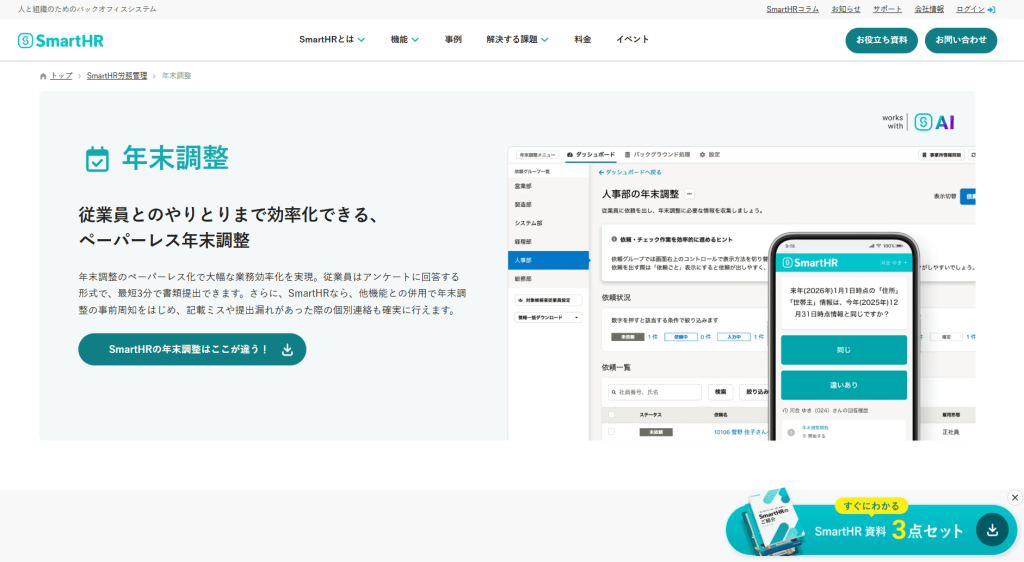Viewport: 1024px width, 562px height.
Task: Go to トップ in the breadcrumb
Action: (61, 76)
